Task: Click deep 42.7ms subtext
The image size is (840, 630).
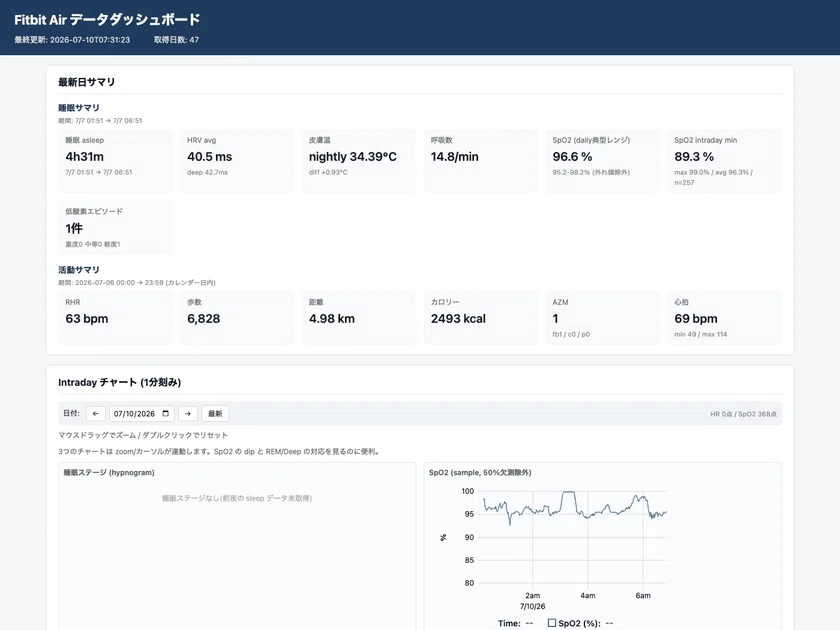Action: [x=207, y=172]
